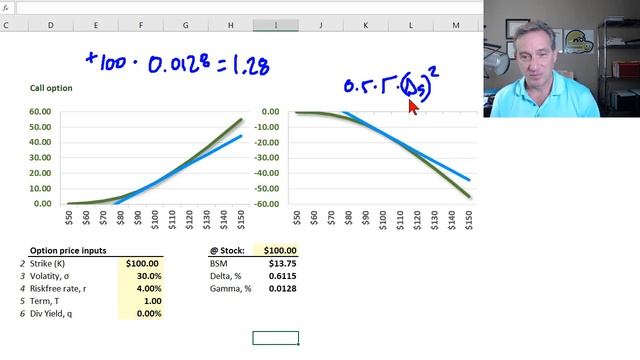Click the presenter webcam video overlay

[x=562, y=59]
